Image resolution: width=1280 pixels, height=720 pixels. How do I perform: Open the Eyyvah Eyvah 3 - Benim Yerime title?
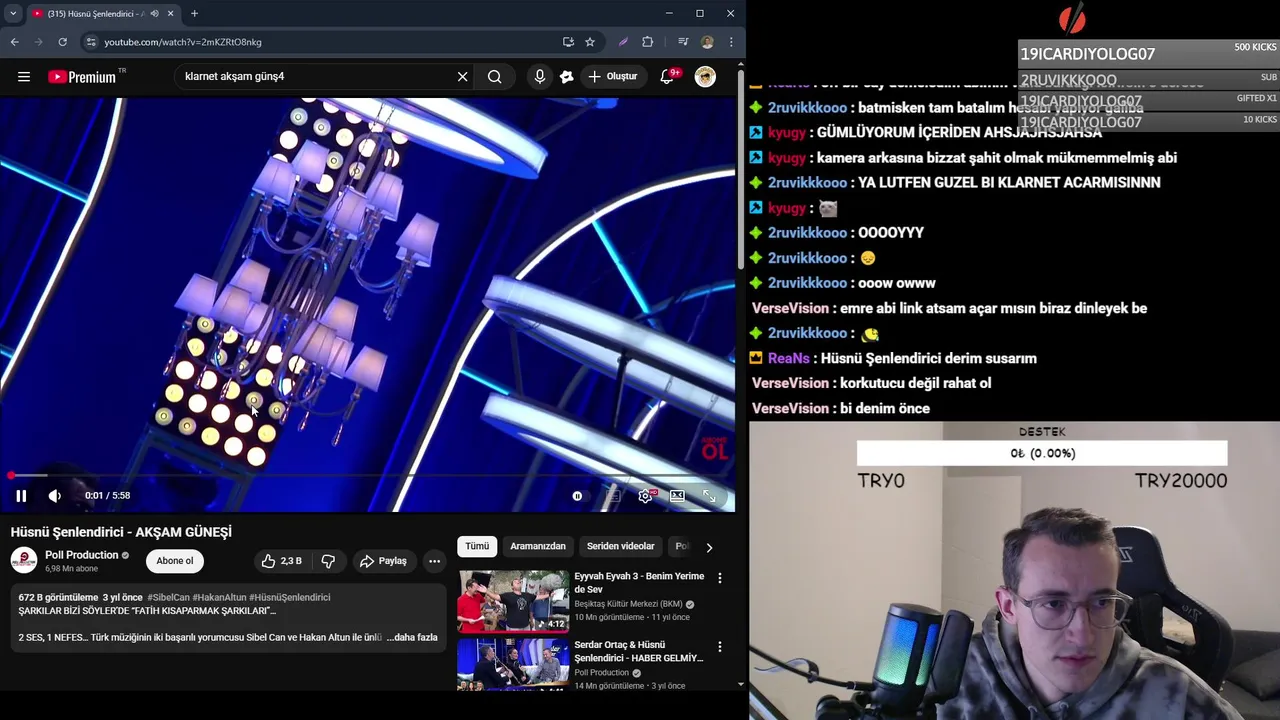pyautogui.click(x=639, y=582)
